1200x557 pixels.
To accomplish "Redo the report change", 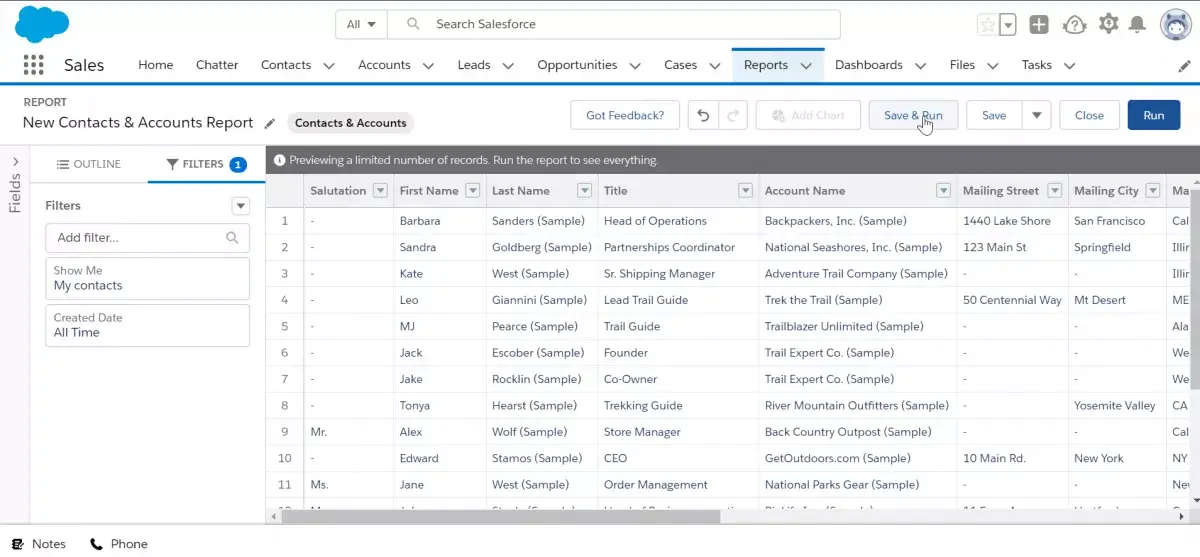I will 733,115.
